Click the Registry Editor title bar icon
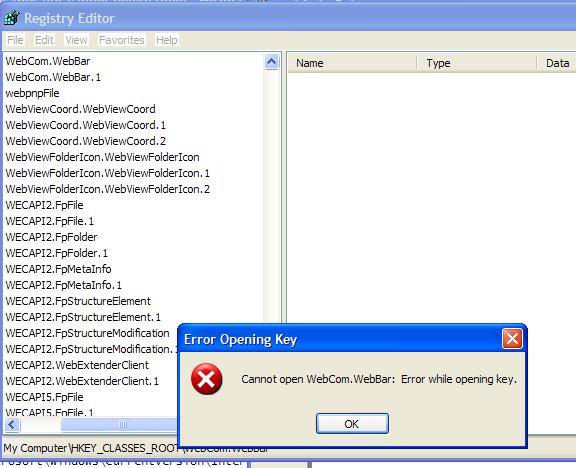Viewport: 576px width, 468px height. pyautogui.click(x=11, y=18)
